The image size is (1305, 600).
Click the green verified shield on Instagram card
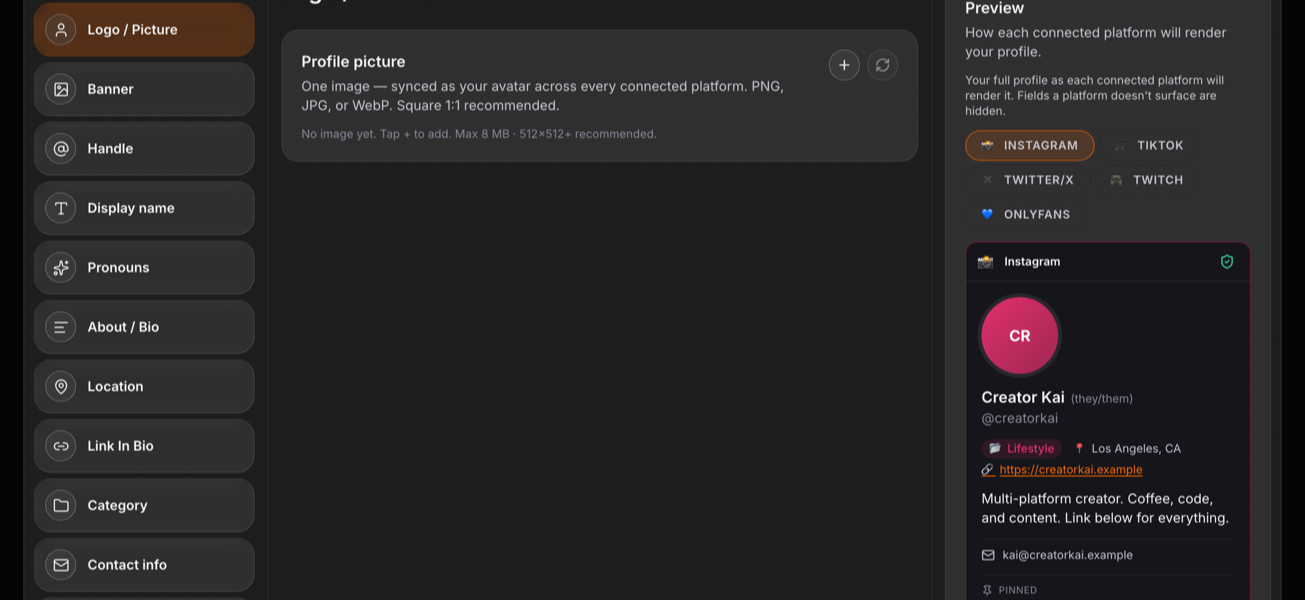point(1227,261)
